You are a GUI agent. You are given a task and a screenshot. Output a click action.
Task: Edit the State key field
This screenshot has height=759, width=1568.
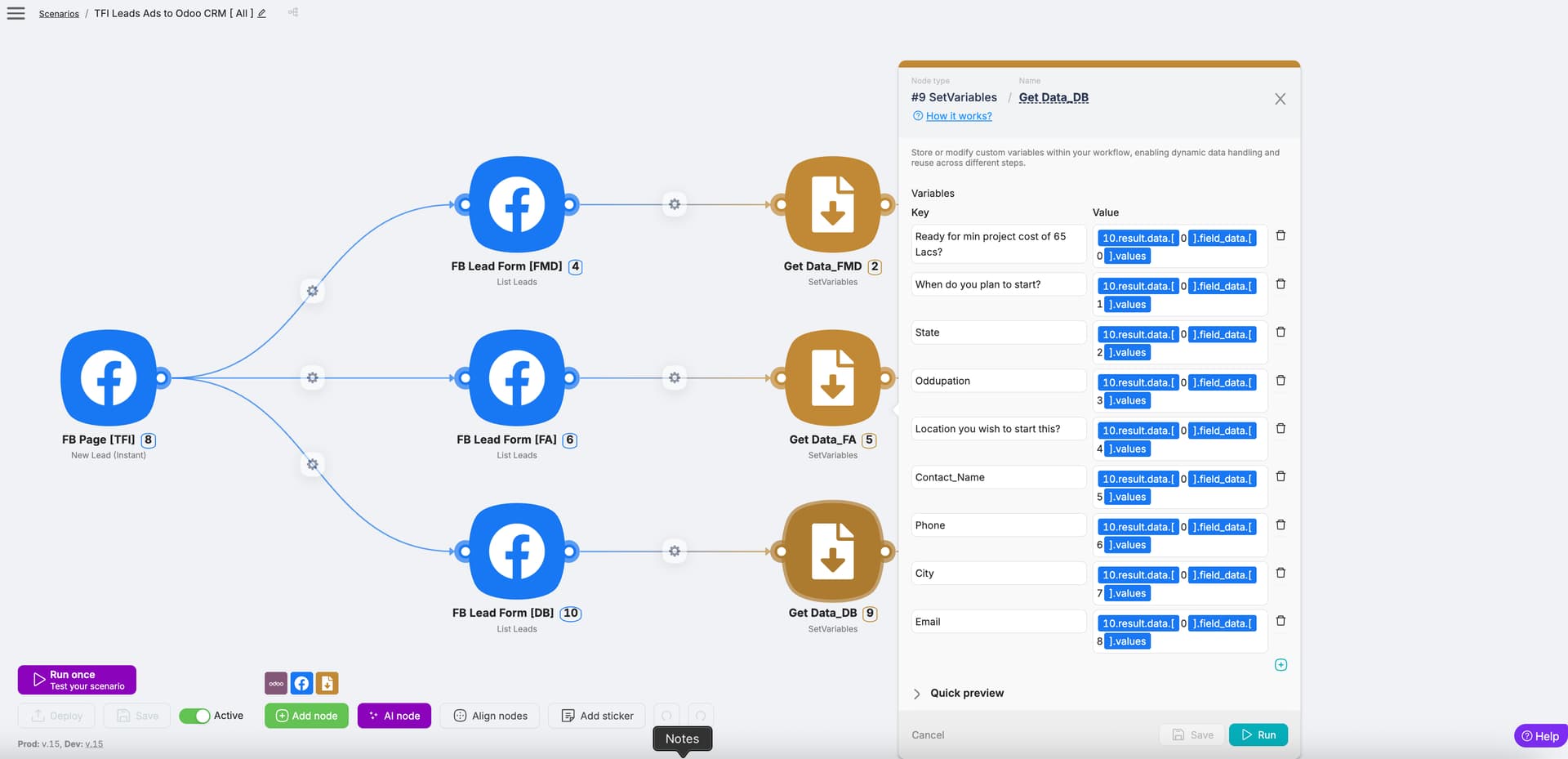click(x=999, y=333)
